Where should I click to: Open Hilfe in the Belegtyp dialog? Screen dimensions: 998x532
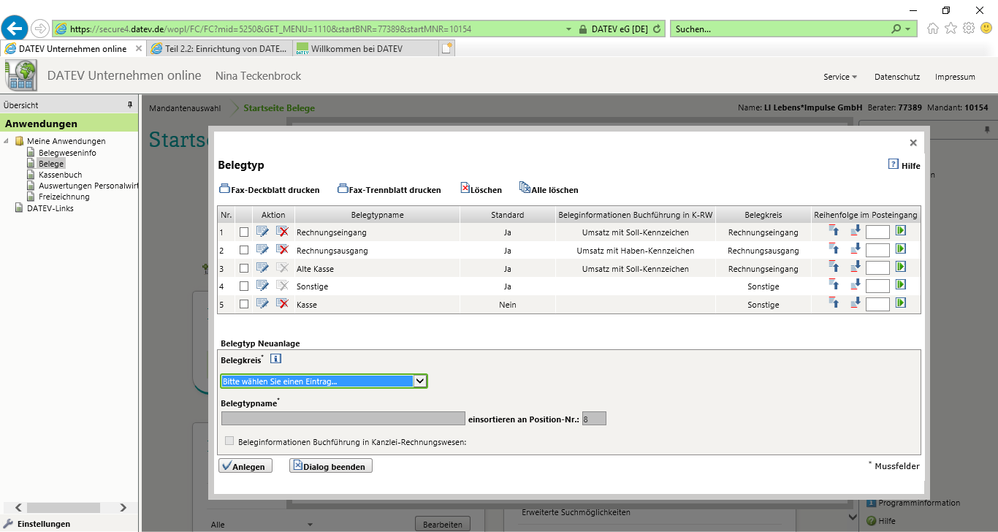coord(904,165)
